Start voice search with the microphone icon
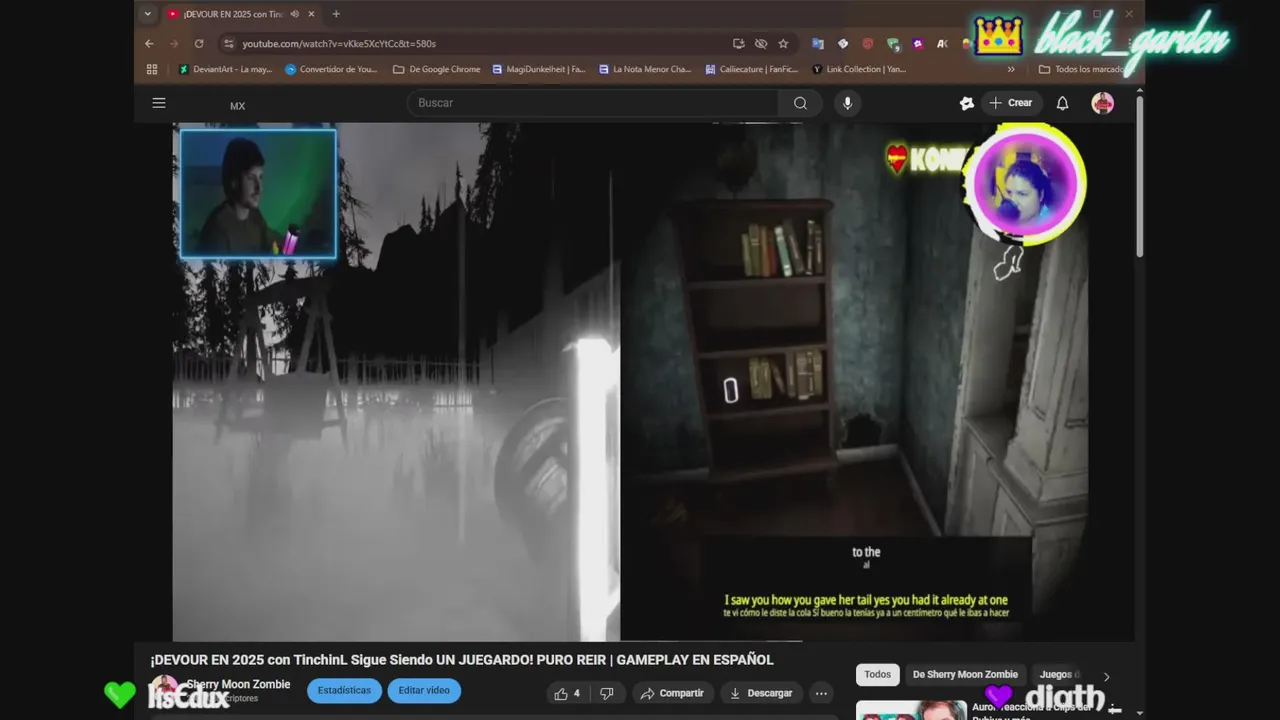This screenshot has width=1280, height=720. 847,103
